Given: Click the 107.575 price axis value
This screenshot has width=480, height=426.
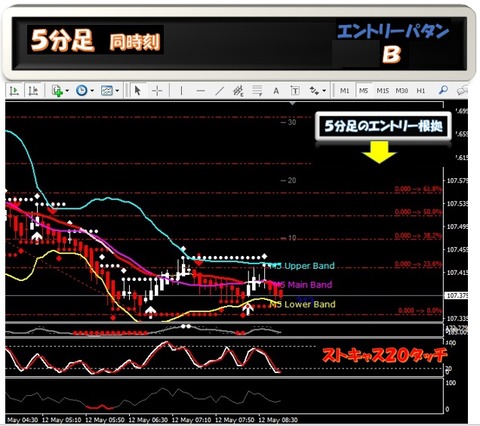Looking at the screenshot, I should [457, 181].
